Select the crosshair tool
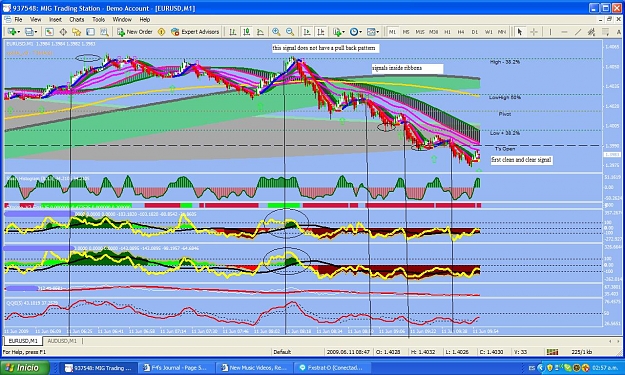Screen dimensions: 625x375 click(533, 32)
